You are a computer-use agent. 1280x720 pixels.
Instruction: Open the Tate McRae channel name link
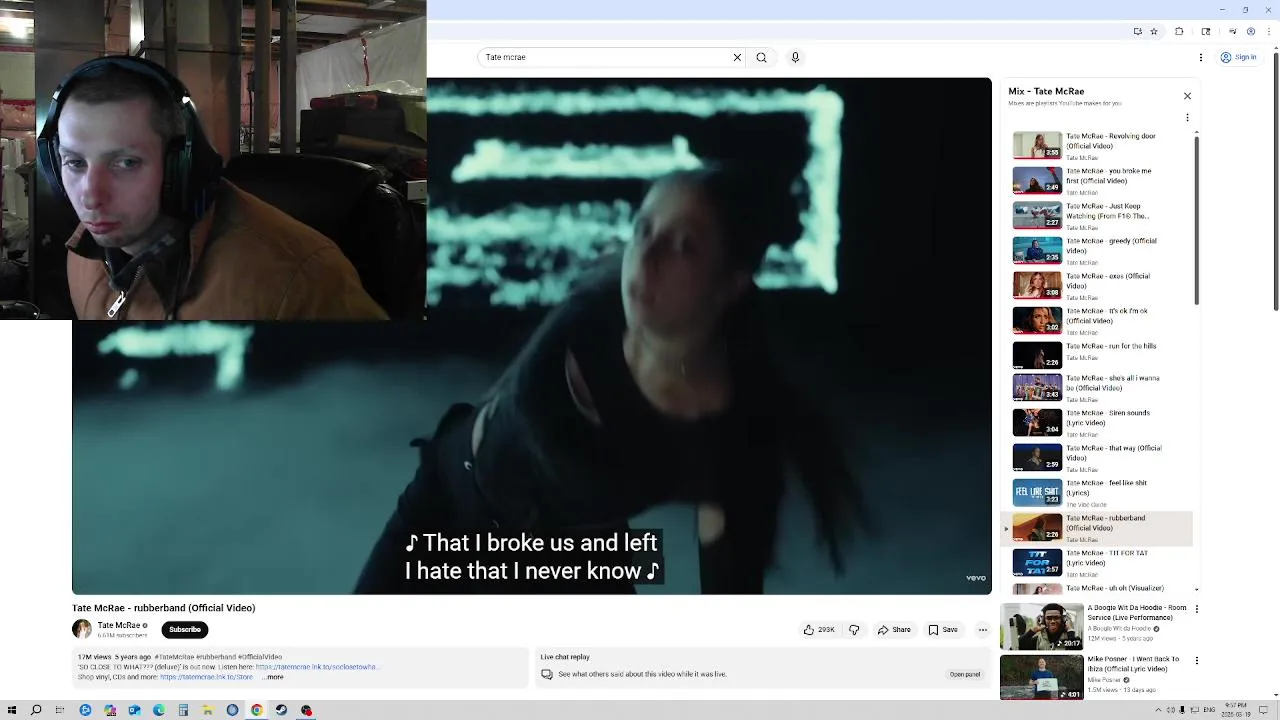click(x=119, y=625)
